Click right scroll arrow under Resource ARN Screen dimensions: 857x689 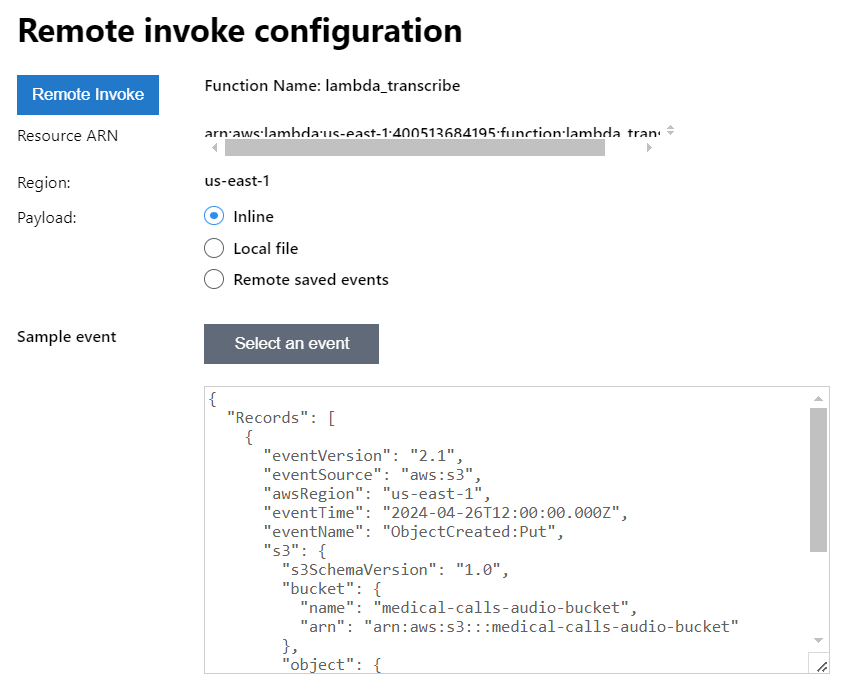pos(649,148)
